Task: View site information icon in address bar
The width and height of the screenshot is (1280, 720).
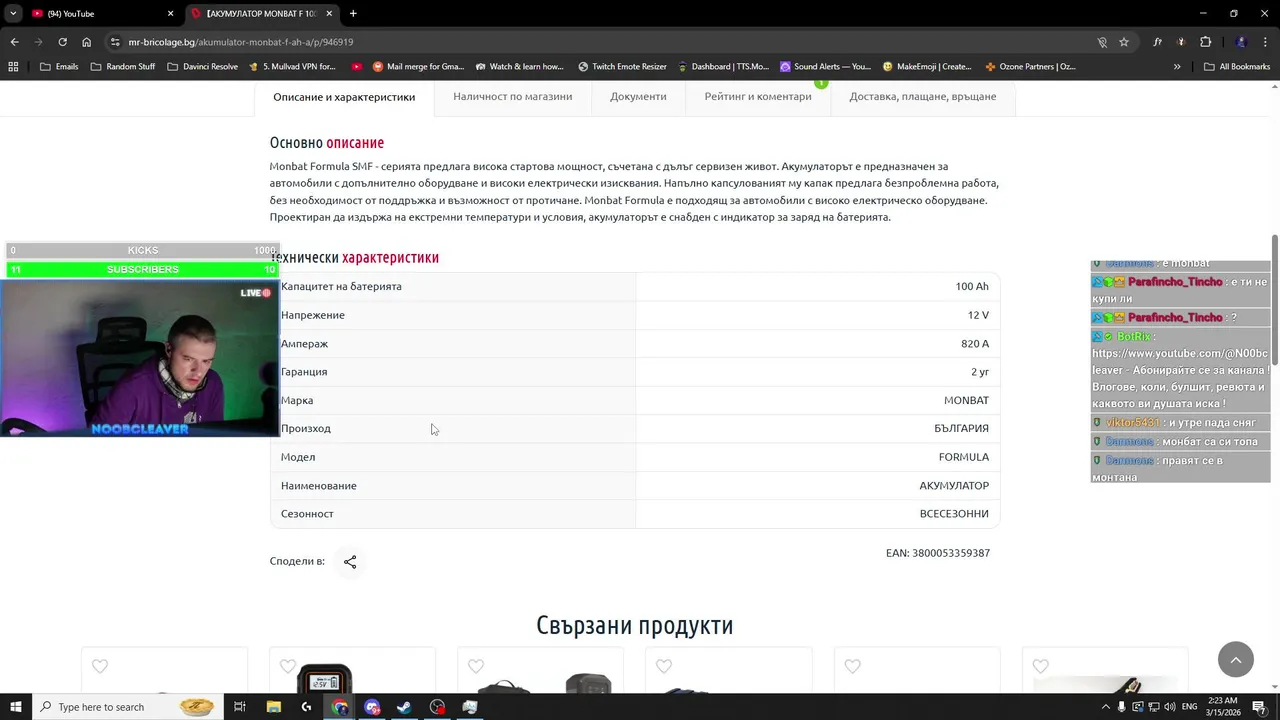Action: (x=115, y=42)
